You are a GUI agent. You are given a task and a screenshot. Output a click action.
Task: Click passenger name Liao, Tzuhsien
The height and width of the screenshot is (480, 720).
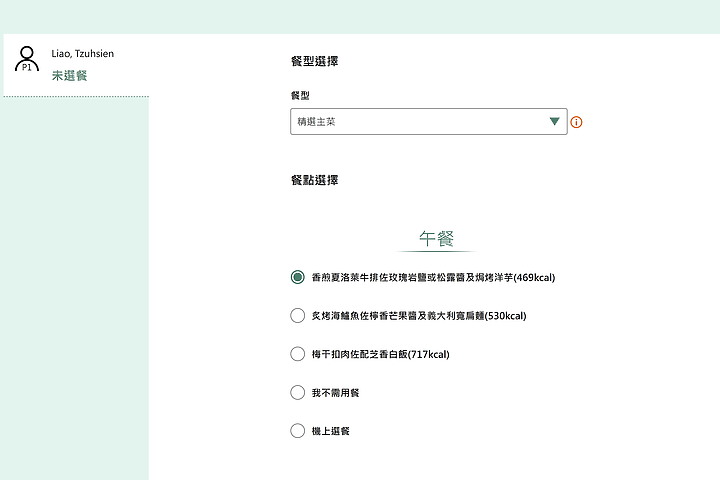tap(83, 54)
